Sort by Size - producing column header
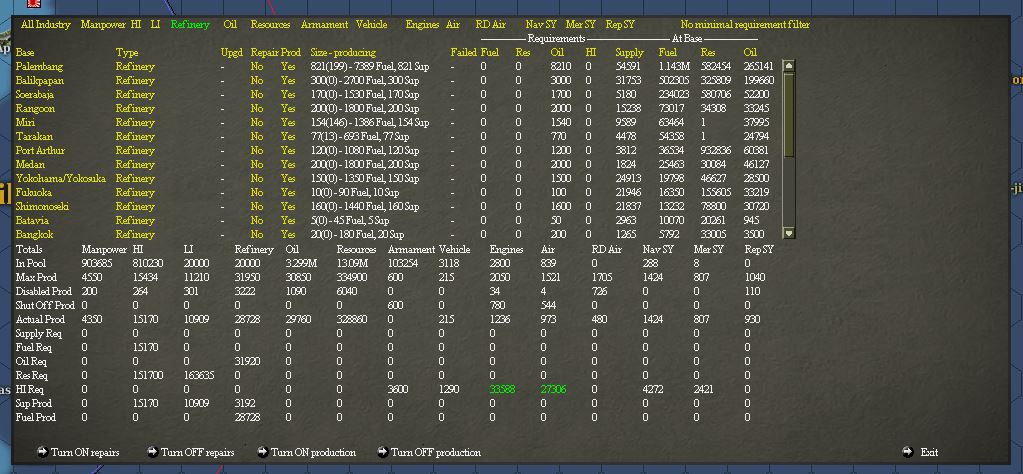Image resolution: width=1023 pixels, height=474 pixels. click(x=343, y=52)
